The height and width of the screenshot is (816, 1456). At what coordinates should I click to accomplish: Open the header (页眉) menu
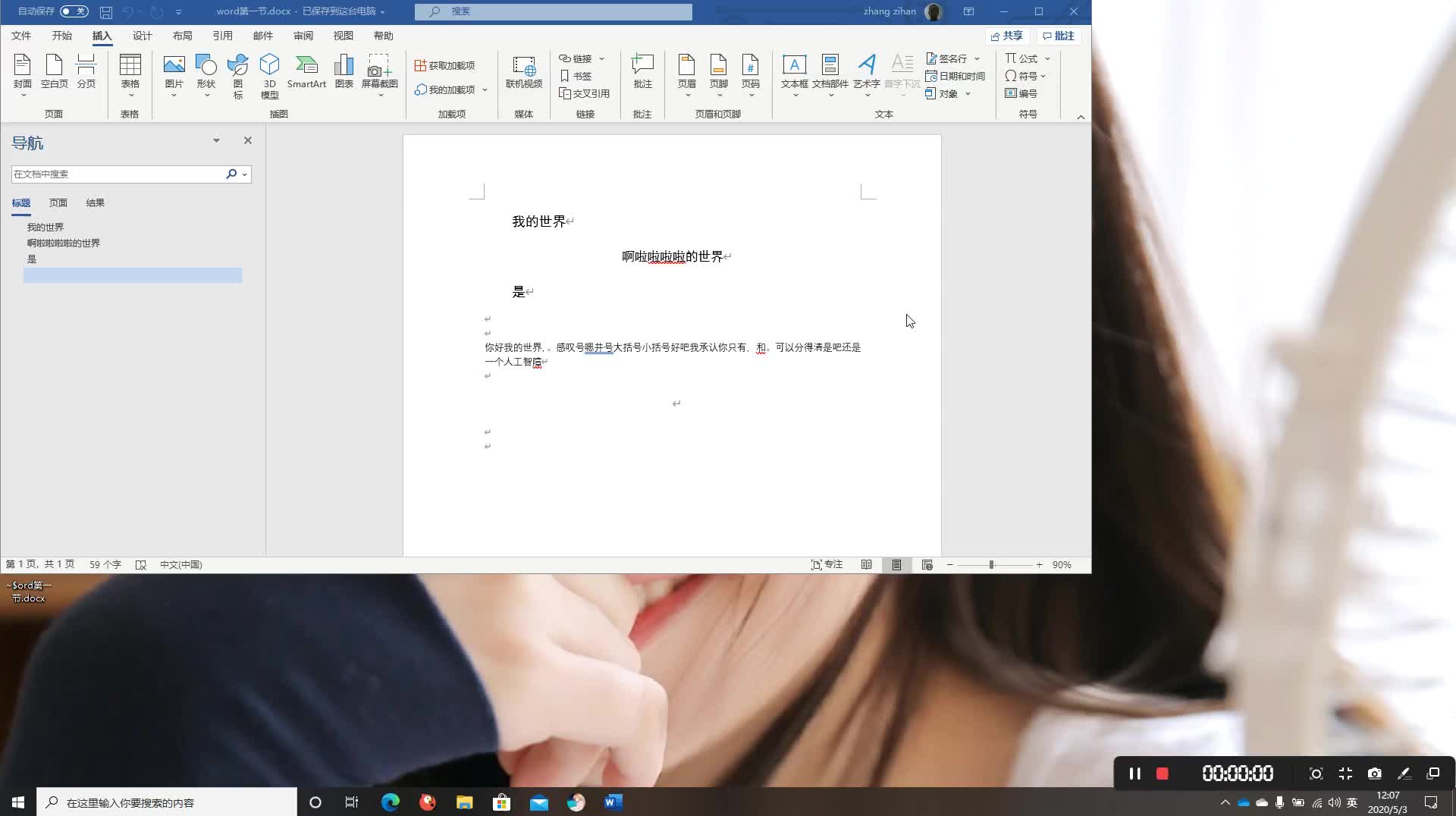click(x=686, y=74)
